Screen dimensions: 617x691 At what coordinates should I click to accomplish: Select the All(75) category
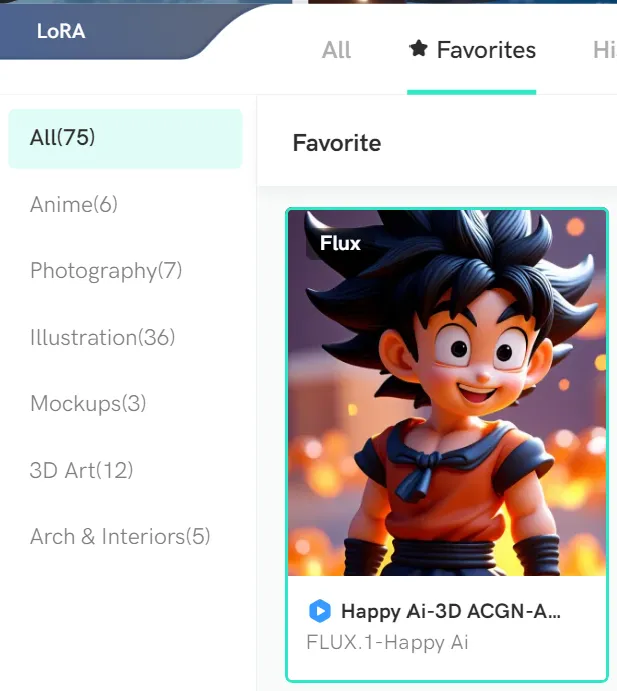pyautogui.click(x=125, y=138)
